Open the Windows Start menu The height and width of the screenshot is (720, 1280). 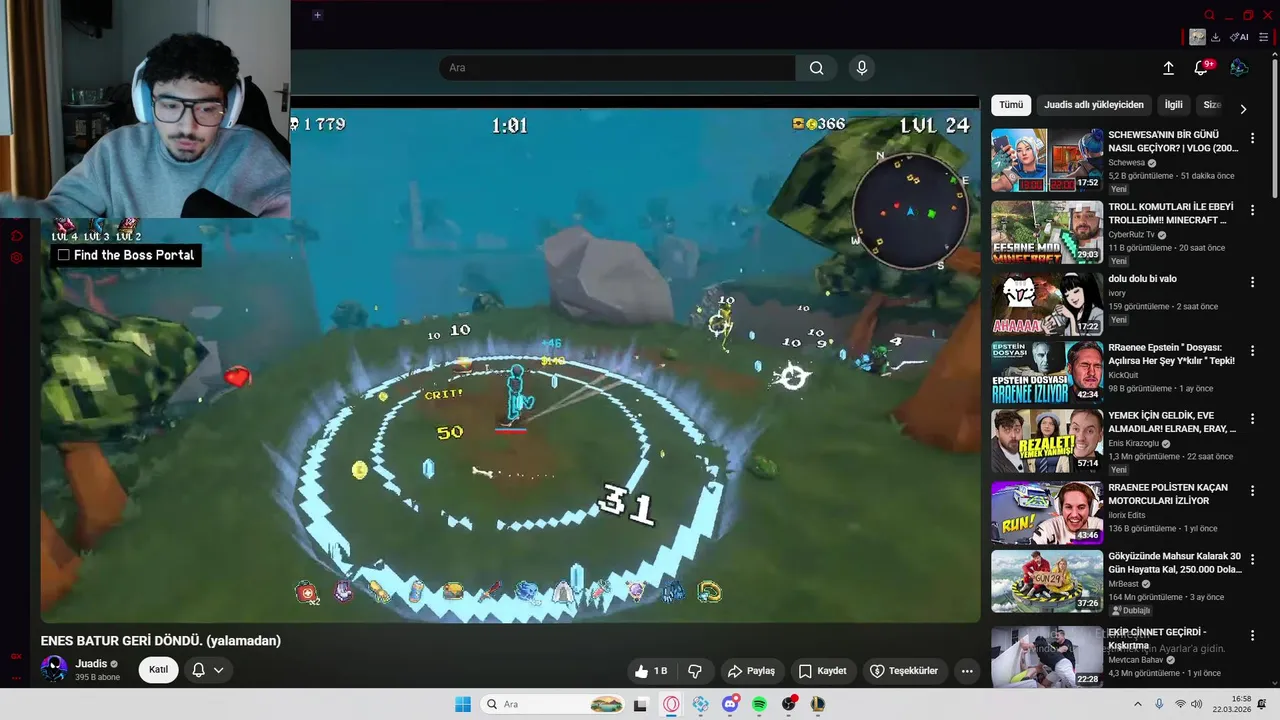[463, 704]
